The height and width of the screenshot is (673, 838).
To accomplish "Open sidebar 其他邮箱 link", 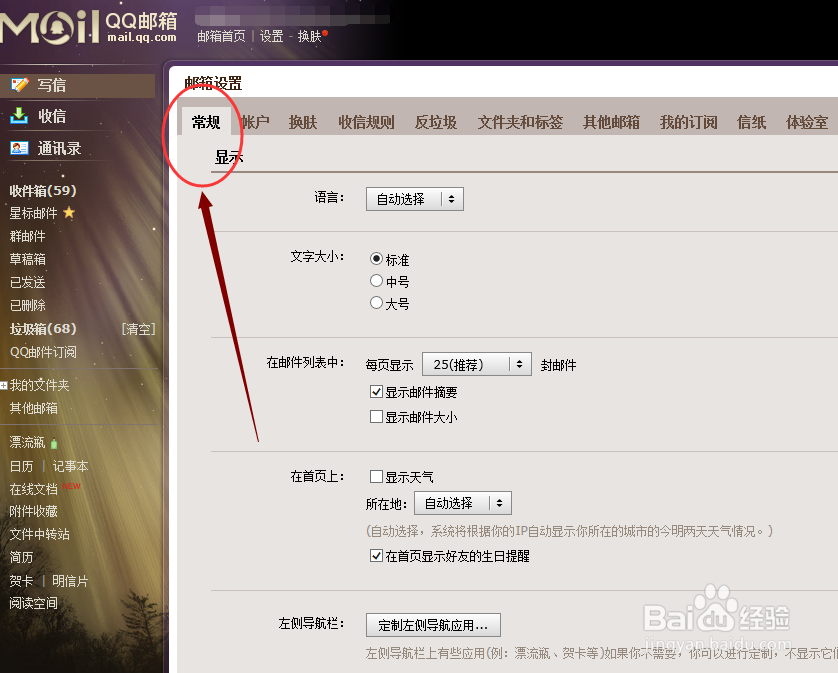I will coord(33,408).
